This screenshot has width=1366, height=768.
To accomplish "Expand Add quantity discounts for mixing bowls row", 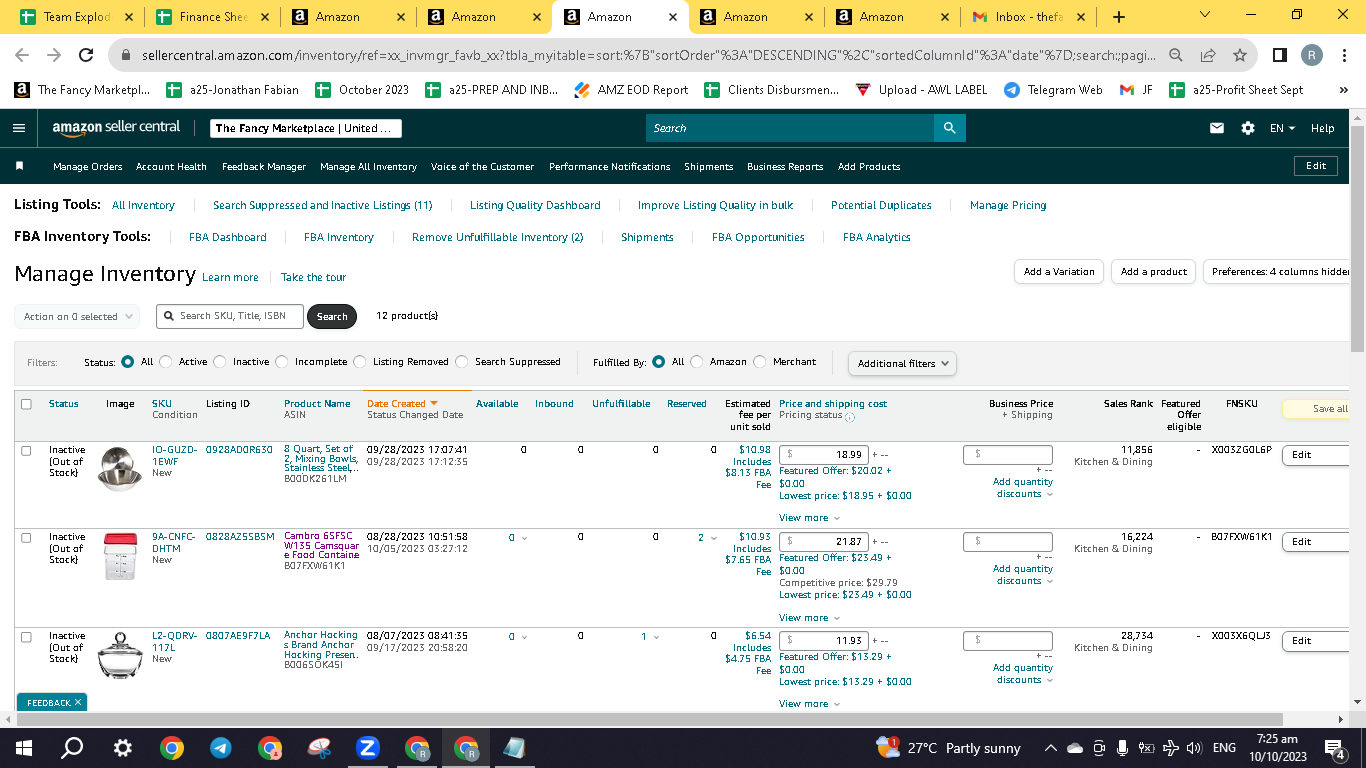I will tap(1022, 488).
